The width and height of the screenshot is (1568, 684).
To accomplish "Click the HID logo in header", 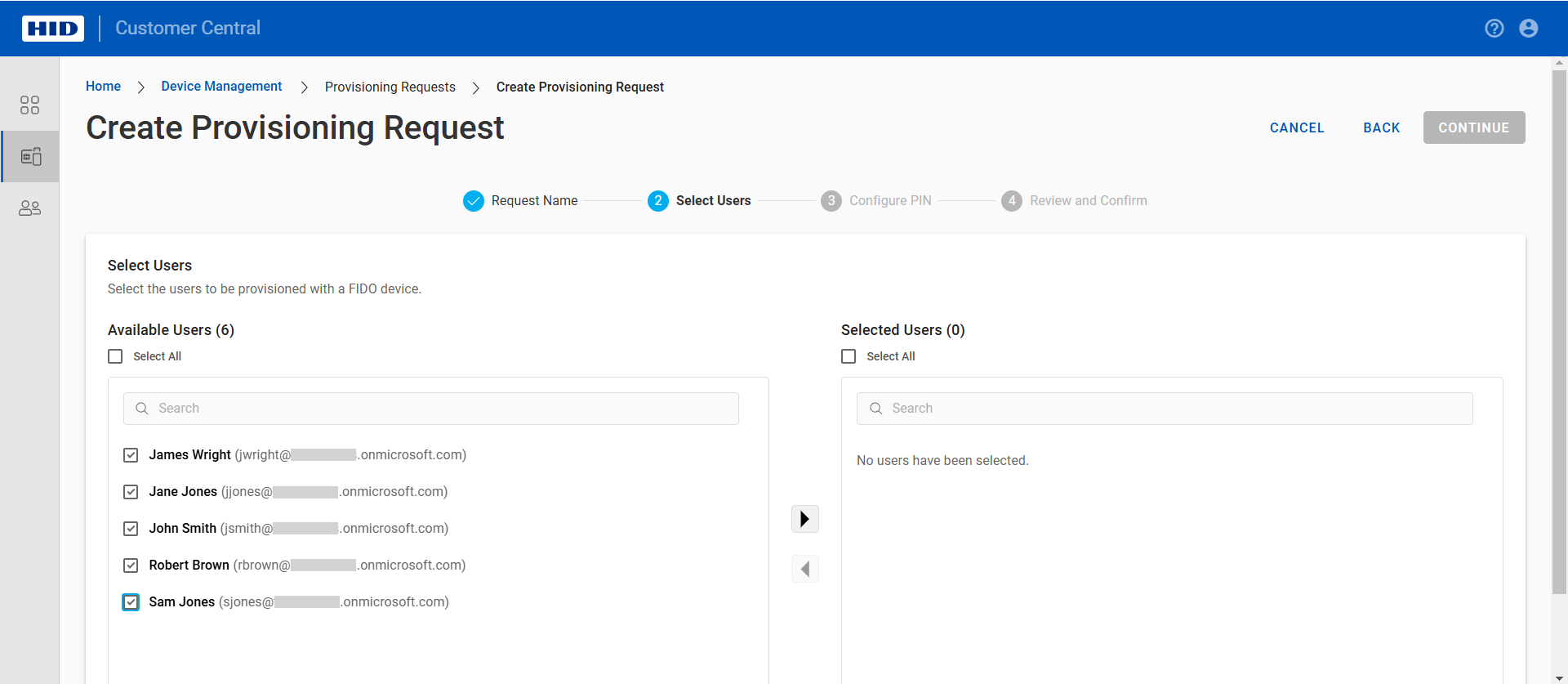I will (x=53, y=29).
